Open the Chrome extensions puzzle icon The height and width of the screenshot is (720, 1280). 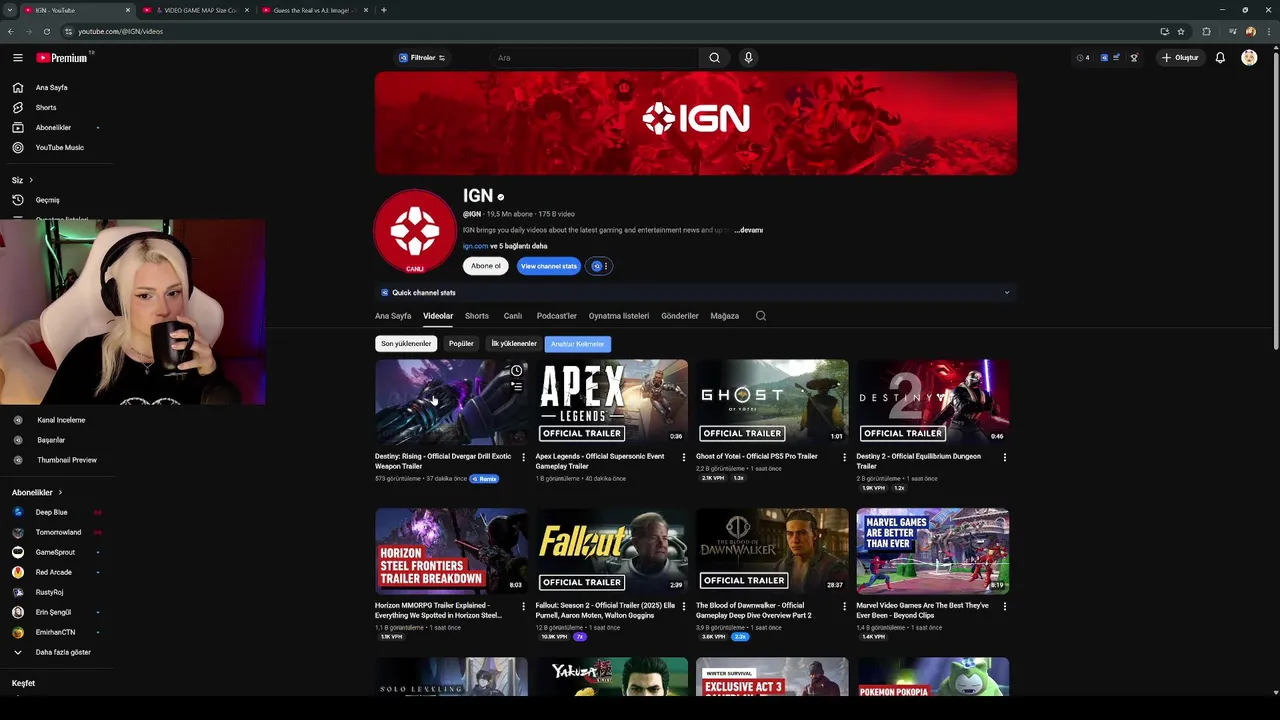click(x=1206, y=31)
